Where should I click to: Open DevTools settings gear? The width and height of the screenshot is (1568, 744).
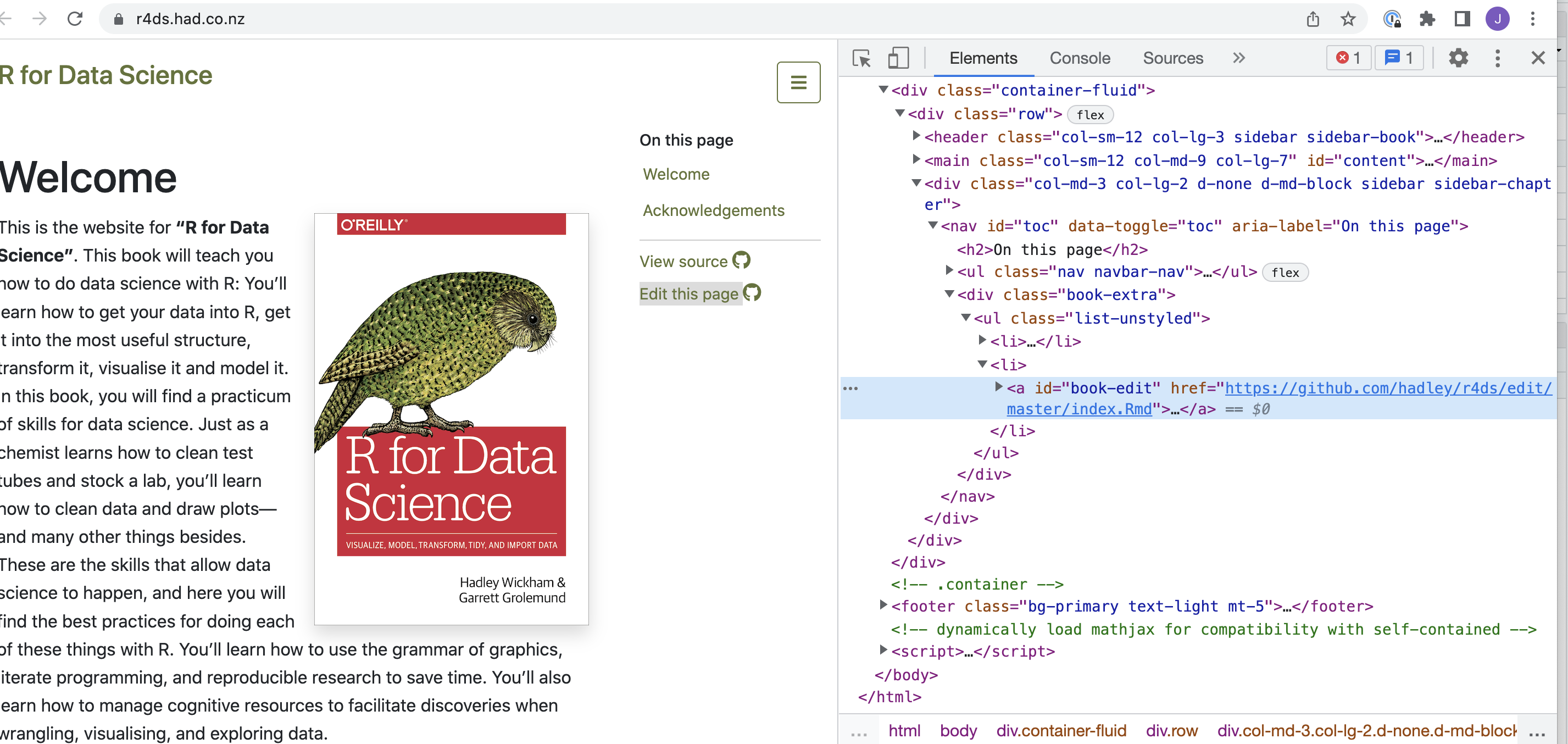click(x=1459, y=58)
